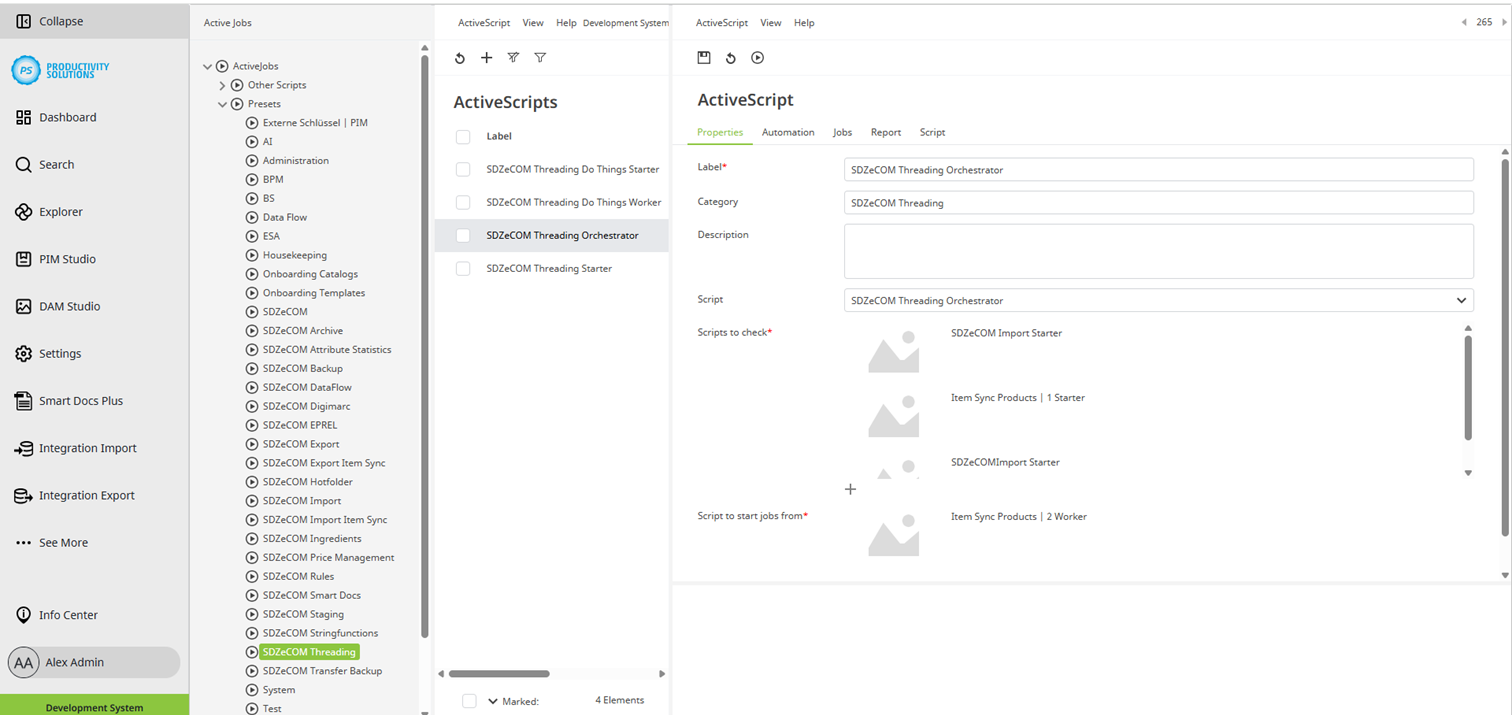Image resolution: width=1512 pixels, height=715 pixels.
Task: Run the ActiveScript using the play icon
Action: 757,57
